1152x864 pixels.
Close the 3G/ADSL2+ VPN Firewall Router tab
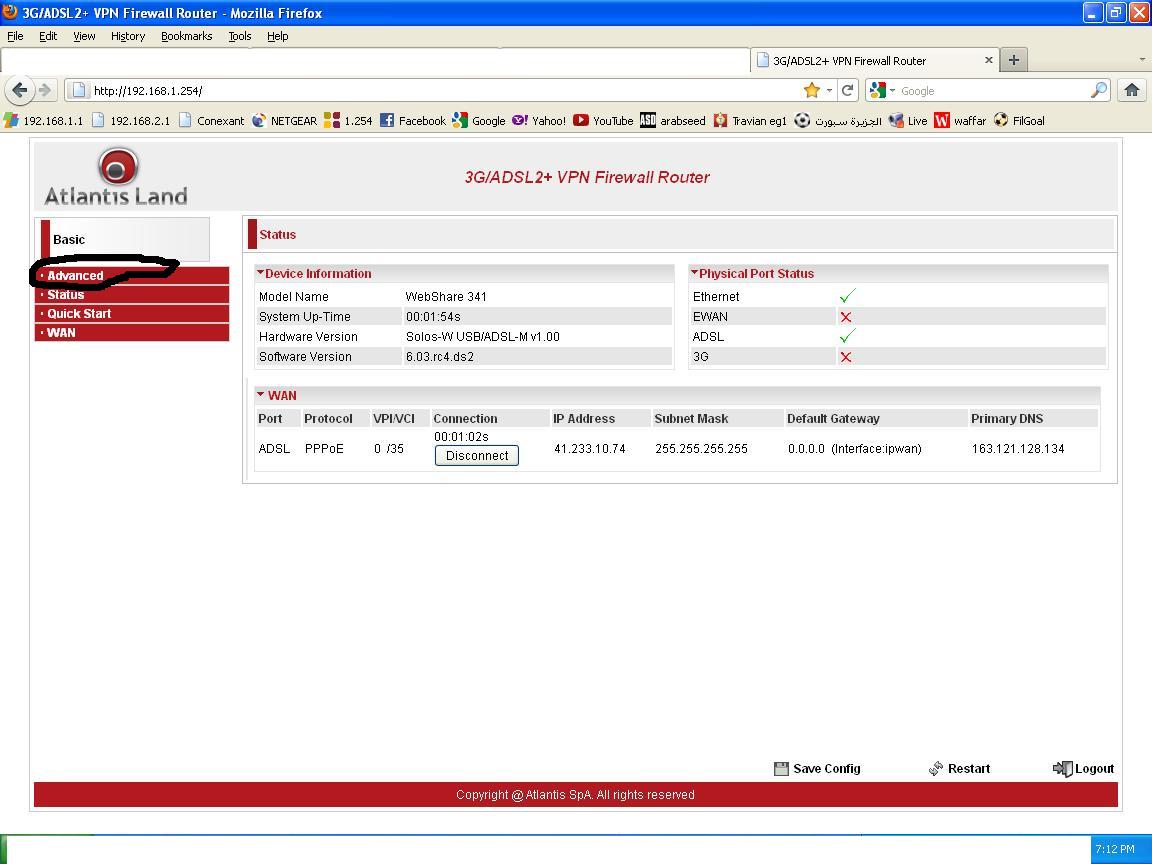point(989,60)
